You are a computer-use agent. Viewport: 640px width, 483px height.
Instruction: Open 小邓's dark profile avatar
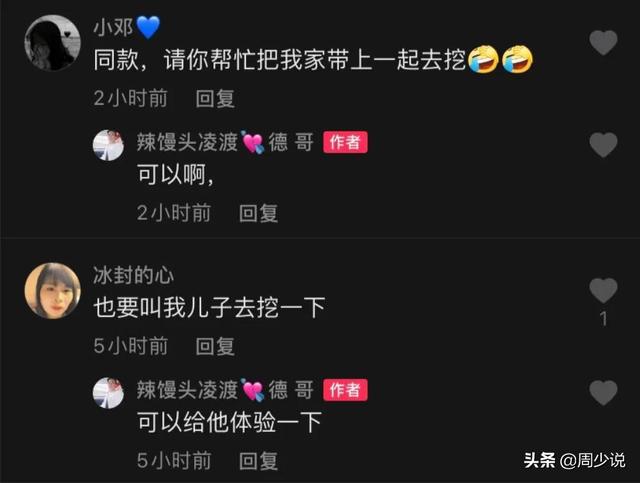pyautogui.click(x=53, y=42)
